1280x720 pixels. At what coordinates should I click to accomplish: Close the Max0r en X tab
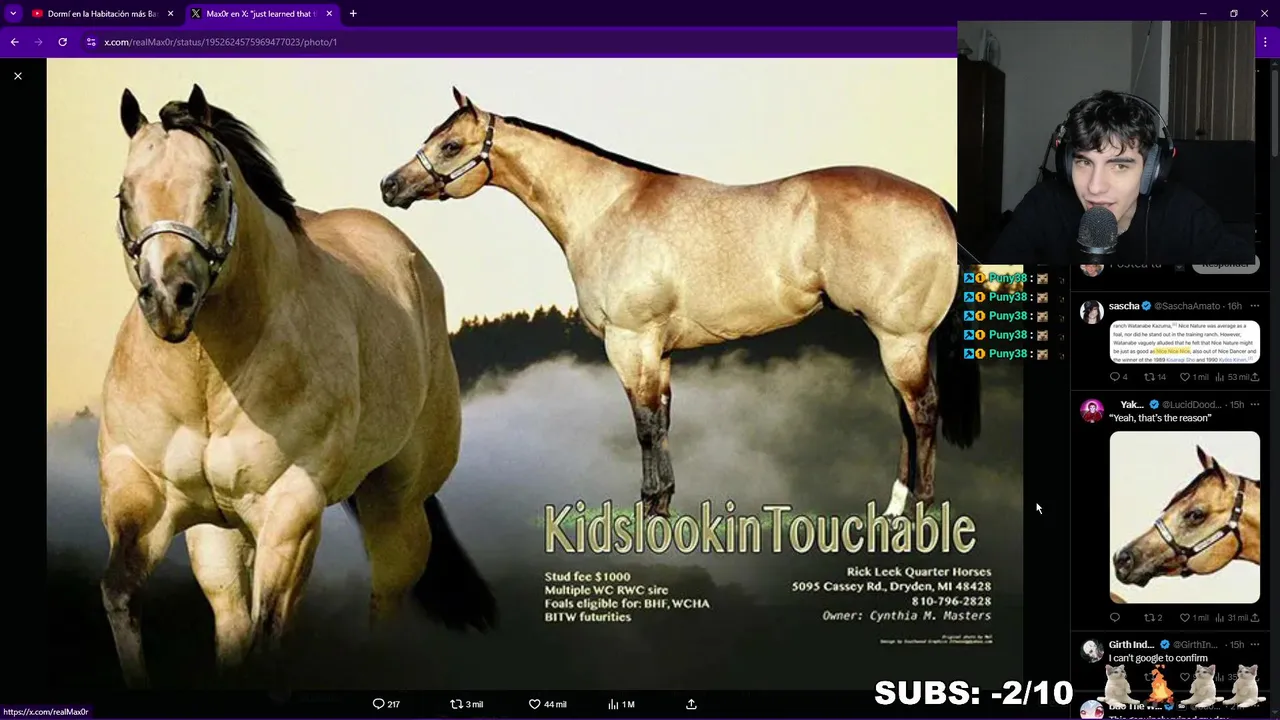tap(328, 14)
